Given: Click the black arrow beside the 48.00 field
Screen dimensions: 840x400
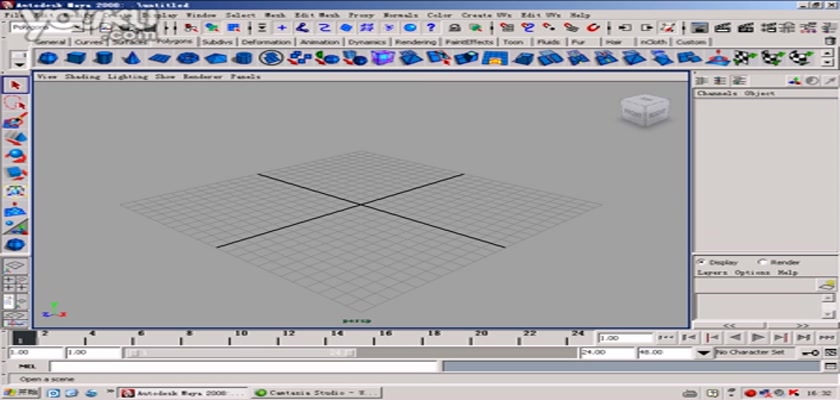Looking at the screenshot, I should [x=704, y=353].
